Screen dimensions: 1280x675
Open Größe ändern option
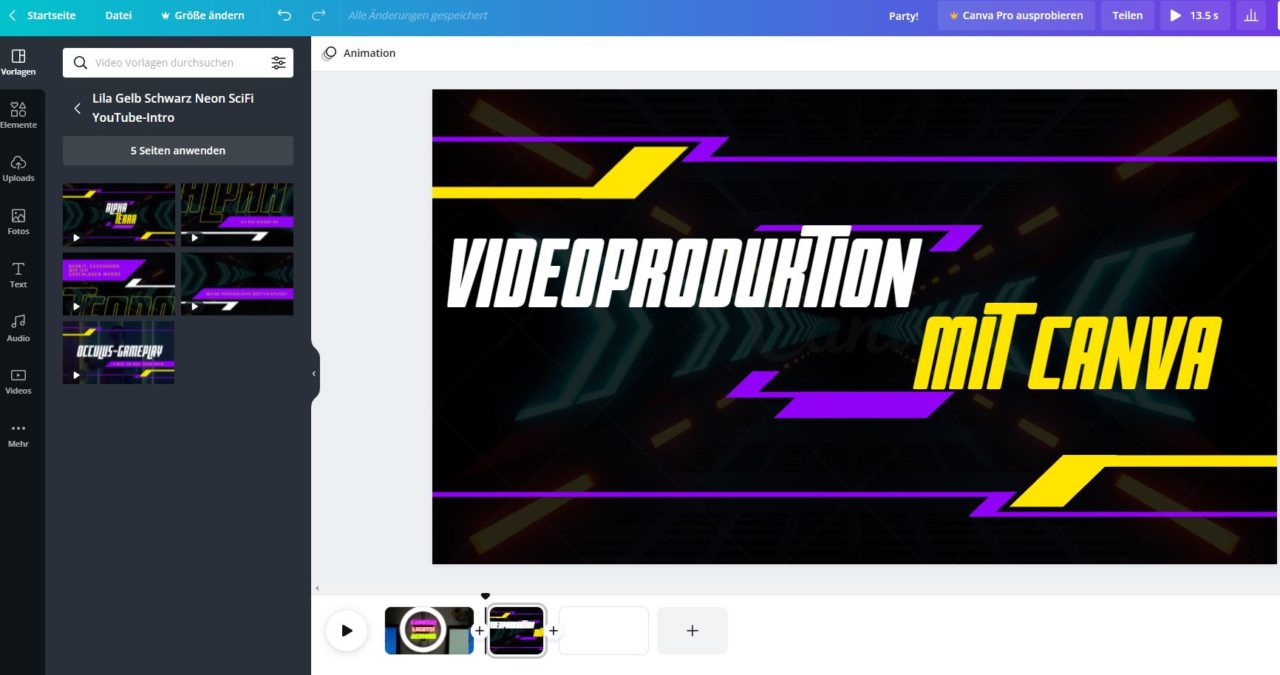coord(201,16)
